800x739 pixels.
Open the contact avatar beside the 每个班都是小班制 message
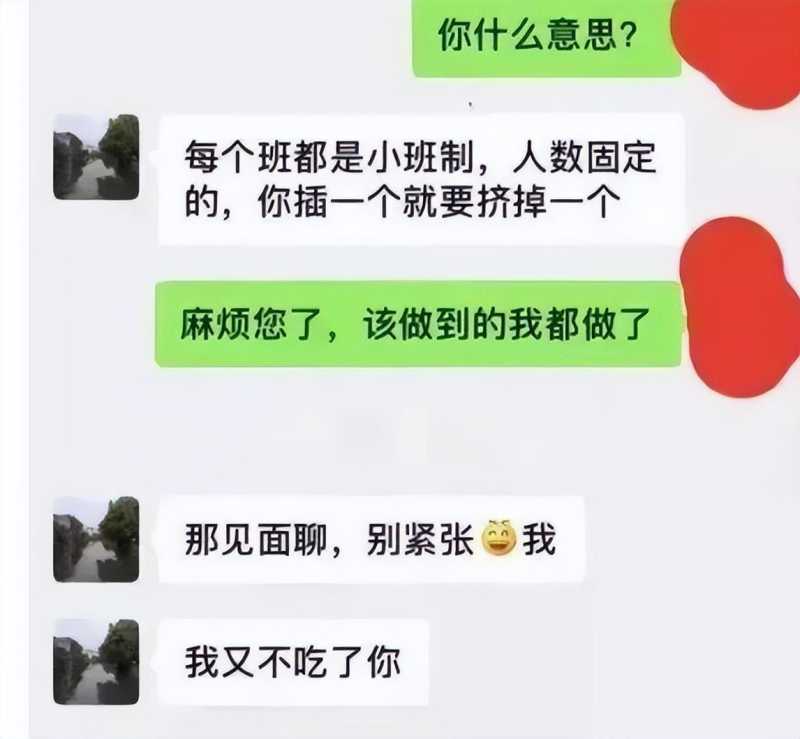(96, 157)
